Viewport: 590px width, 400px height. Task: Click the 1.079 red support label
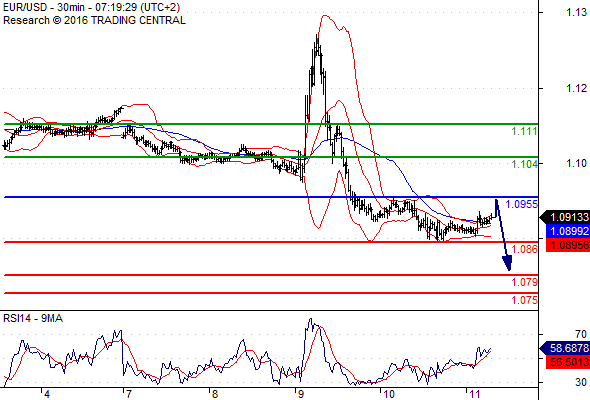click(524, 282)
